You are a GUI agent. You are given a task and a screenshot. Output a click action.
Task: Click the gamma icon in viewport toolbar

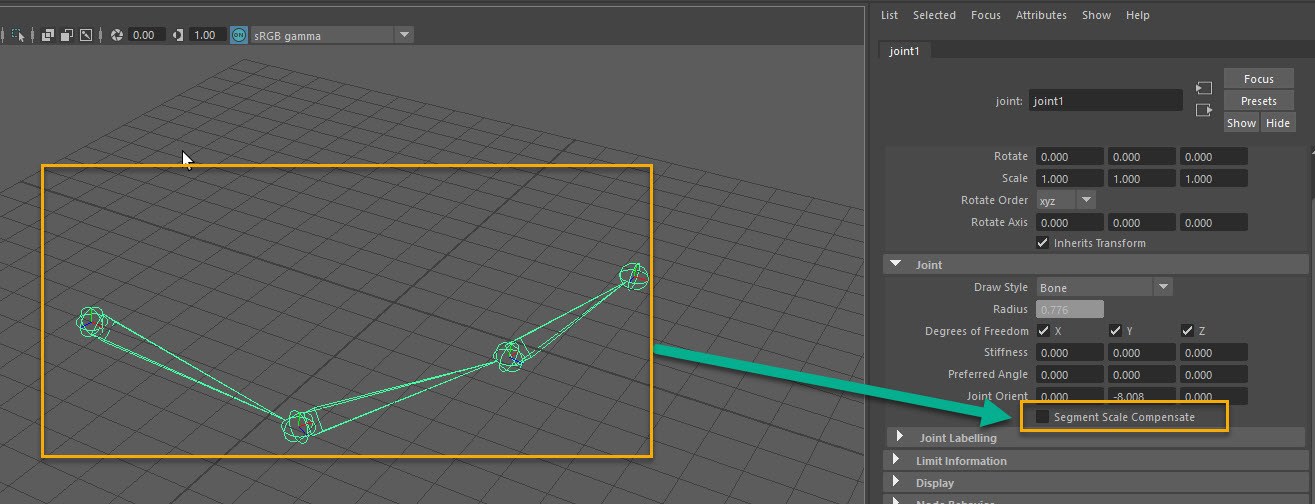tap(178, 35)
